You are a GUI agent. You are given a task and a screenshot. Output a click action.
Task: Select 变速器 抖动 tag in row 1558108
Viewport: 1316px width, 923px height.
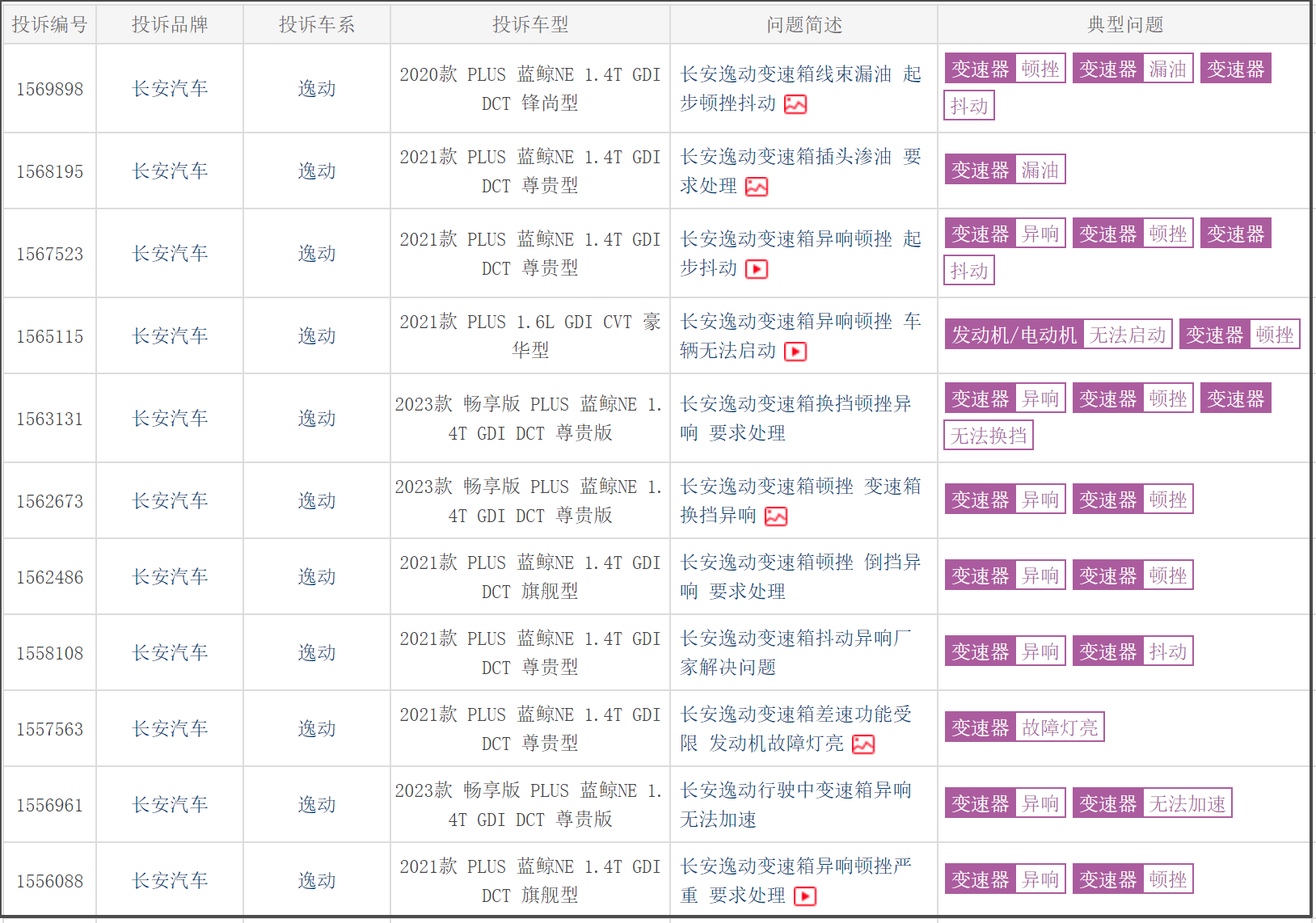click(x=1133, y=651)
